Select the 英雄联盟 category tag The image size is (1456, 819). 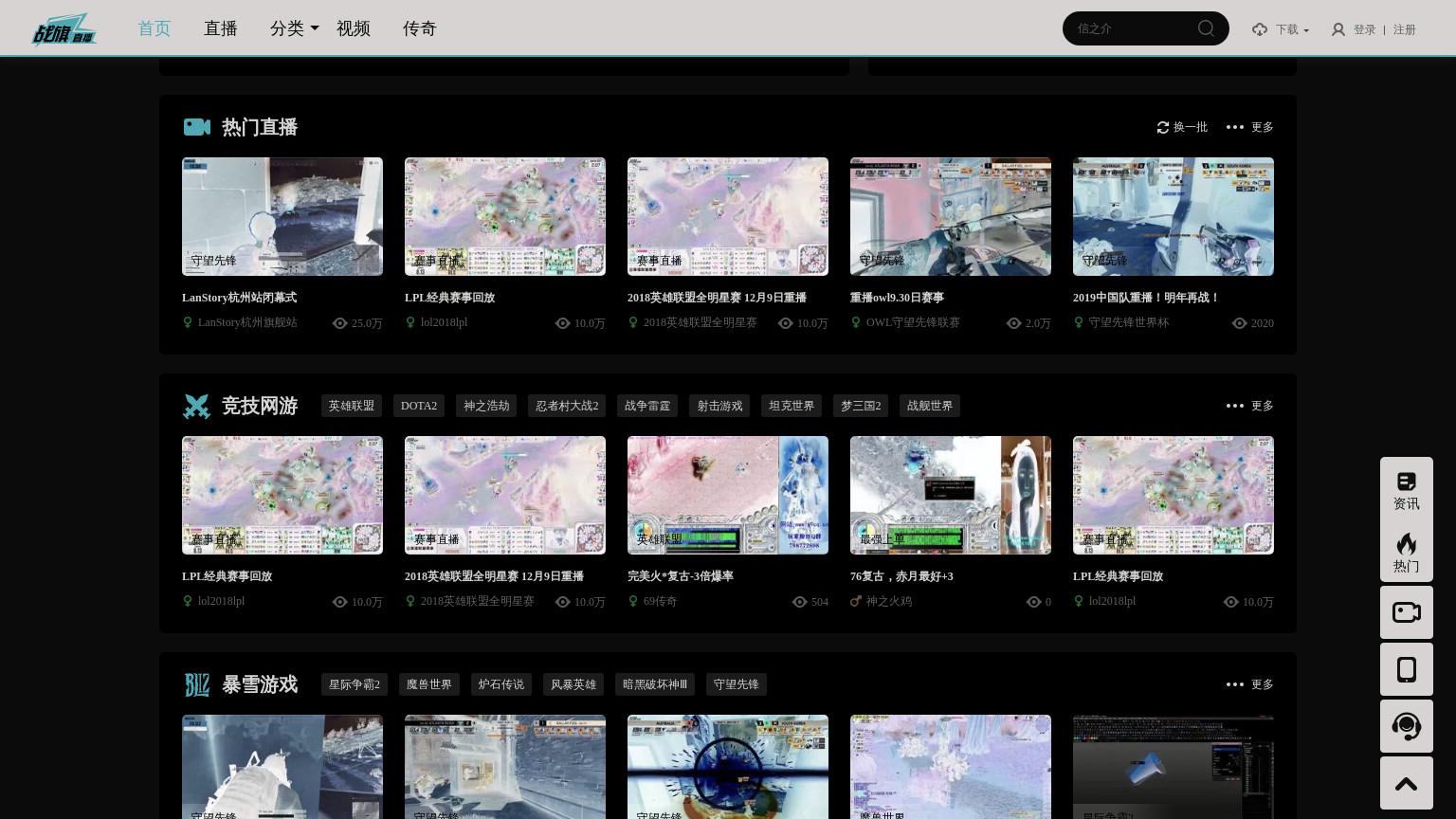[x=352, y=406]
